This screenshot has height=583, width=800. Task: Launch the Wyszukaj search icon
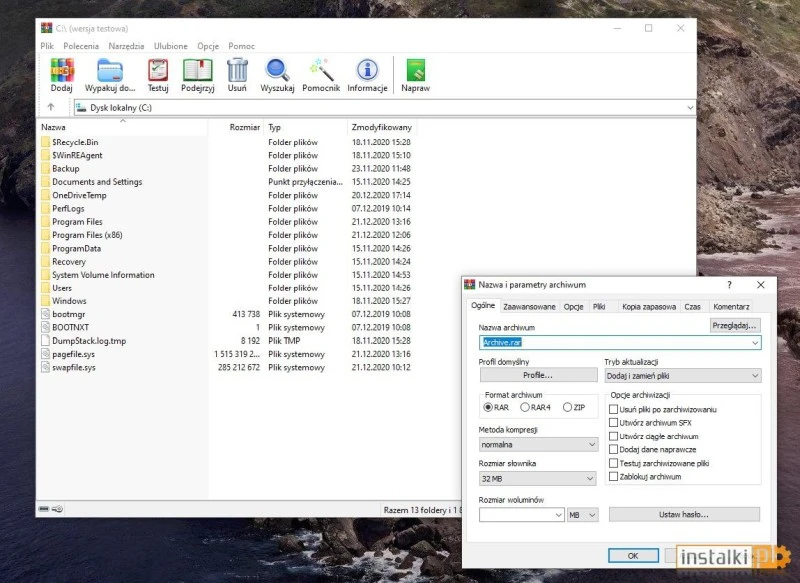[x=277, y=72]
